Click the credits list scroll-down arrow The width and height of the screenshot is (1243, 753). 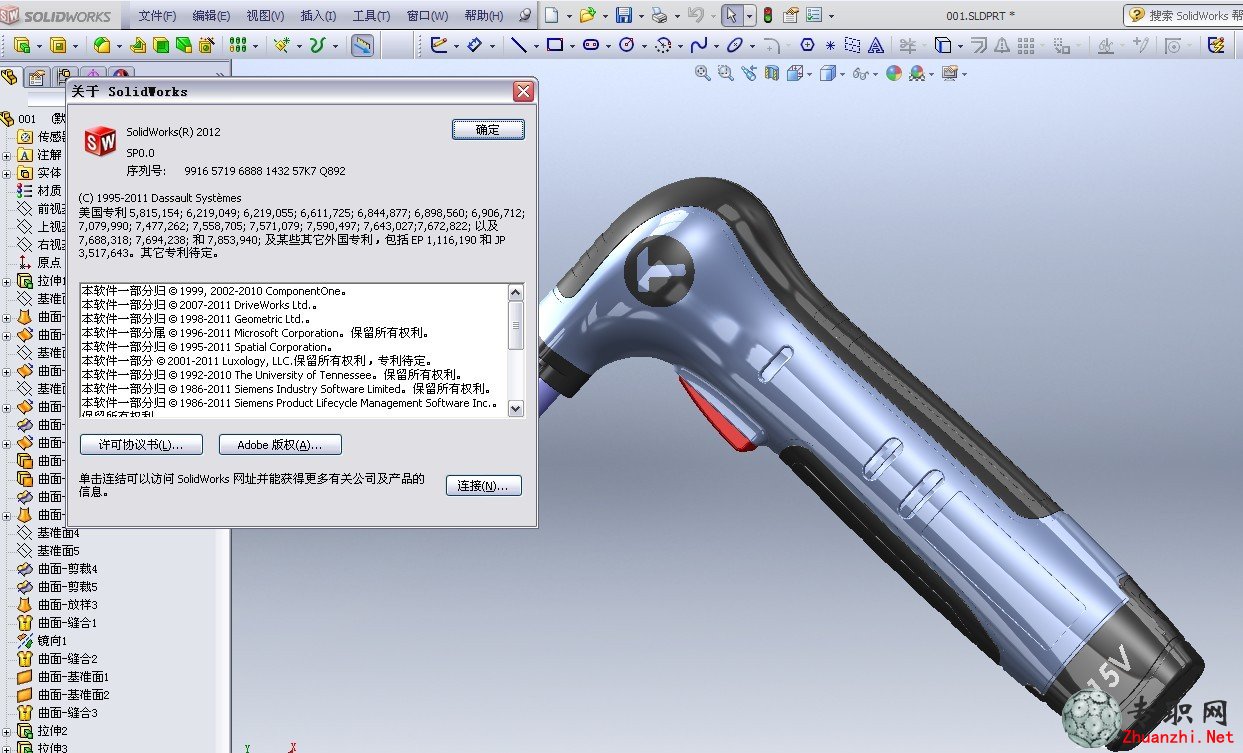(516, 408)
